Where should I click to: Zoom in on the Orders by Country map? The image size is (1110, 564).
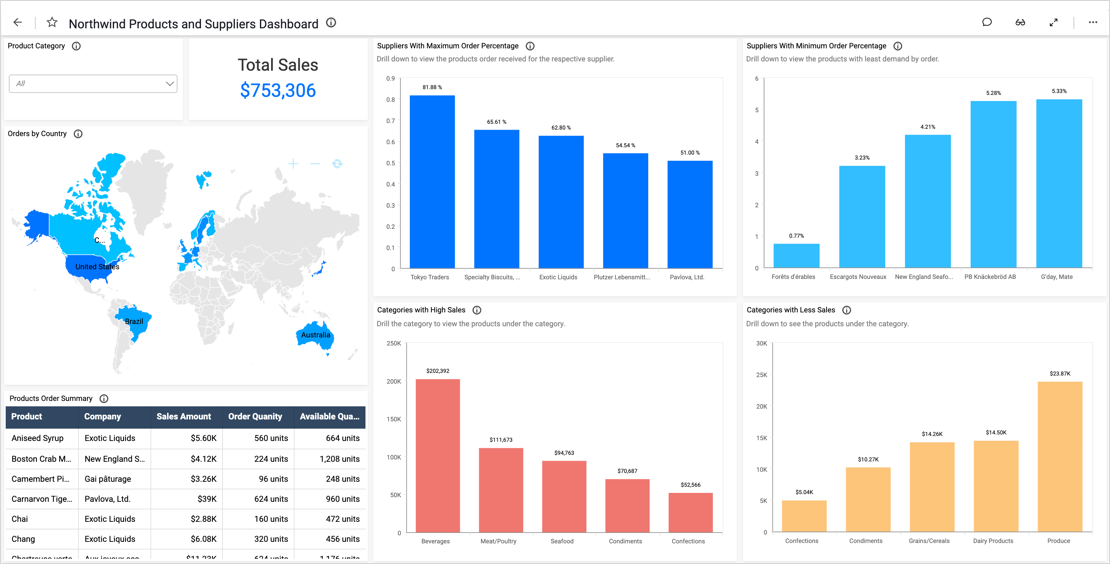(293, 163)
